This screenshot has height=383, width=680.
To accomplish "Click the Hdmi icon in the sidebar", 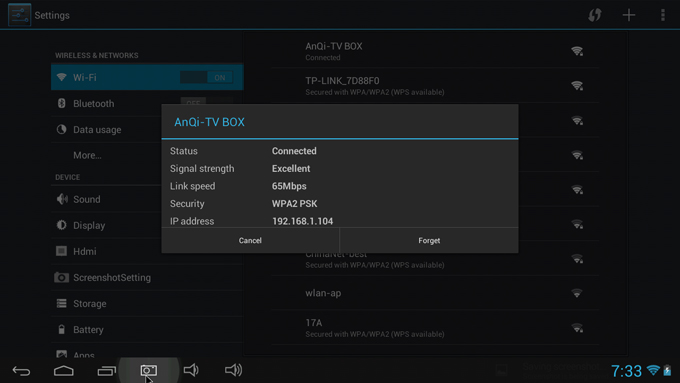I will (62, 251).
